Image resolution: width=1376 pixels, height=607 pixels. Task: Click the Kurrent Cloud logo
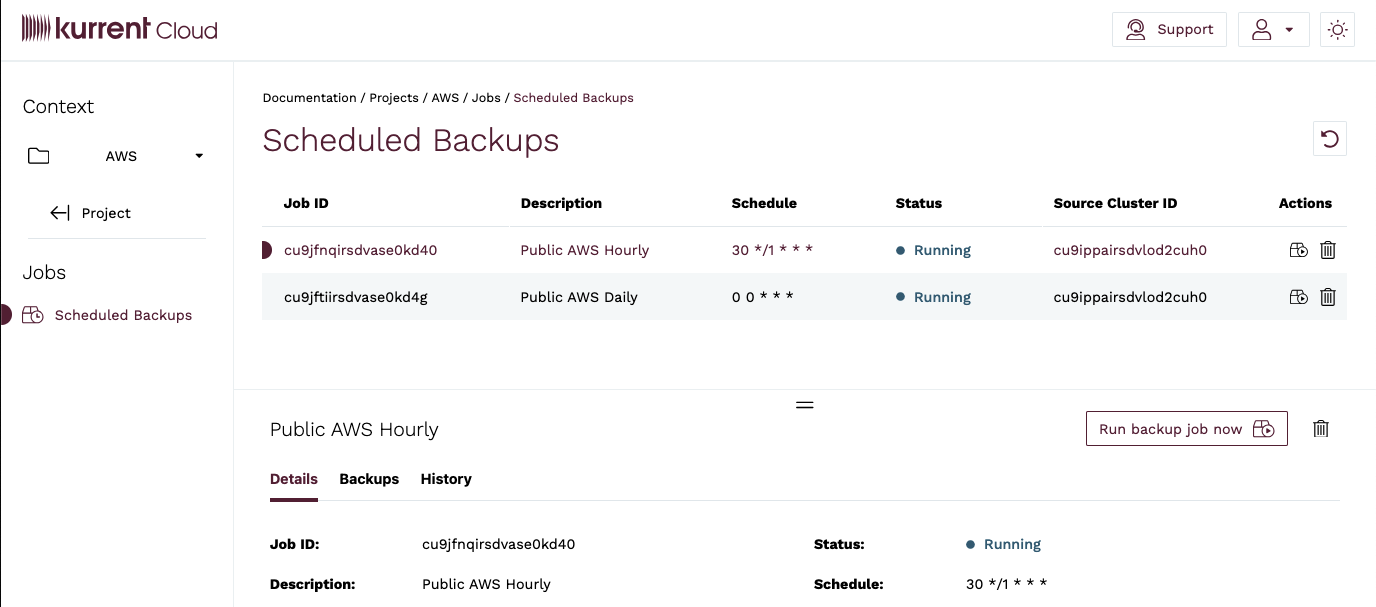tap(119, 29)
